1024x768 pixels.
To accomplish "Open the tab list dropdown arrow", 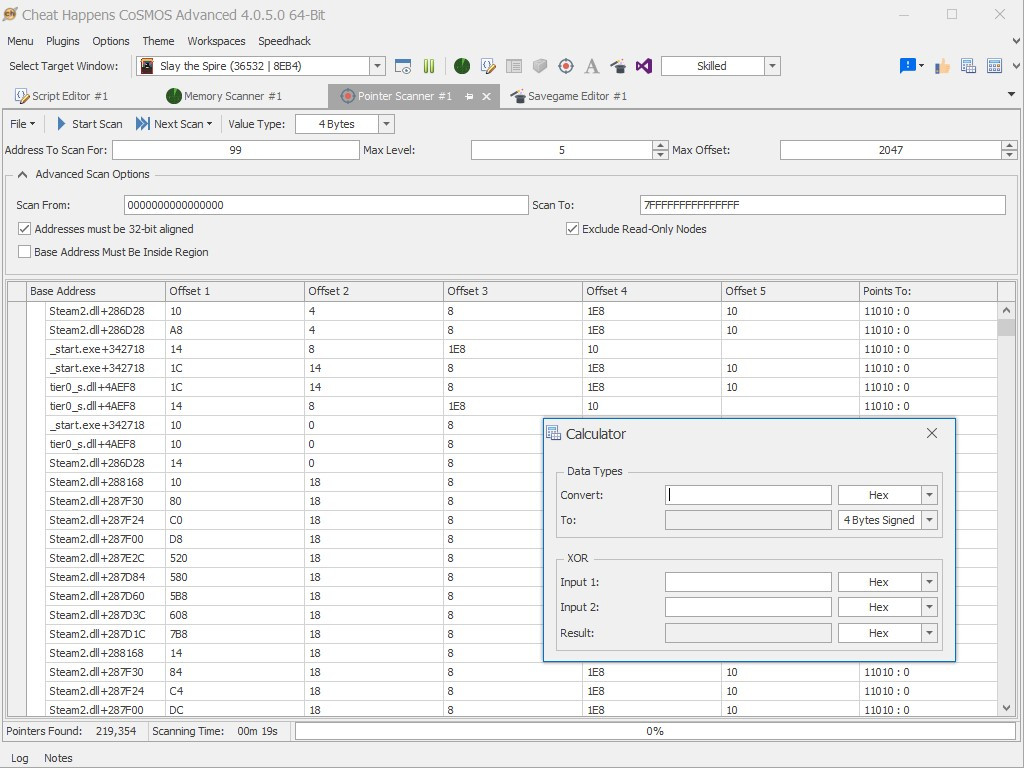I will (x=1011, y=95).
